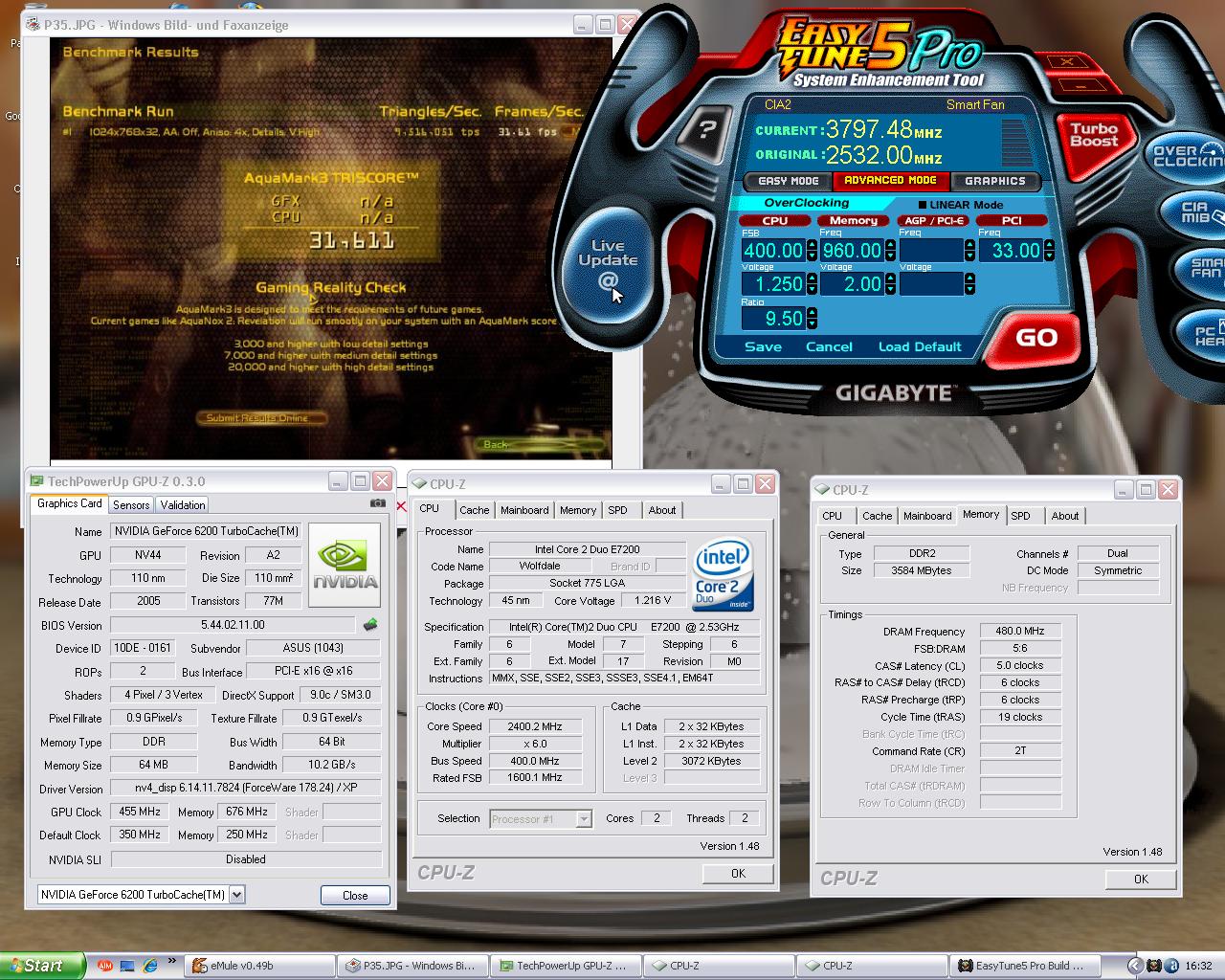Click the NVIDIA logo in GPU-Z
The height and width of the screenshot is (980, 1225).
(345, 564)
